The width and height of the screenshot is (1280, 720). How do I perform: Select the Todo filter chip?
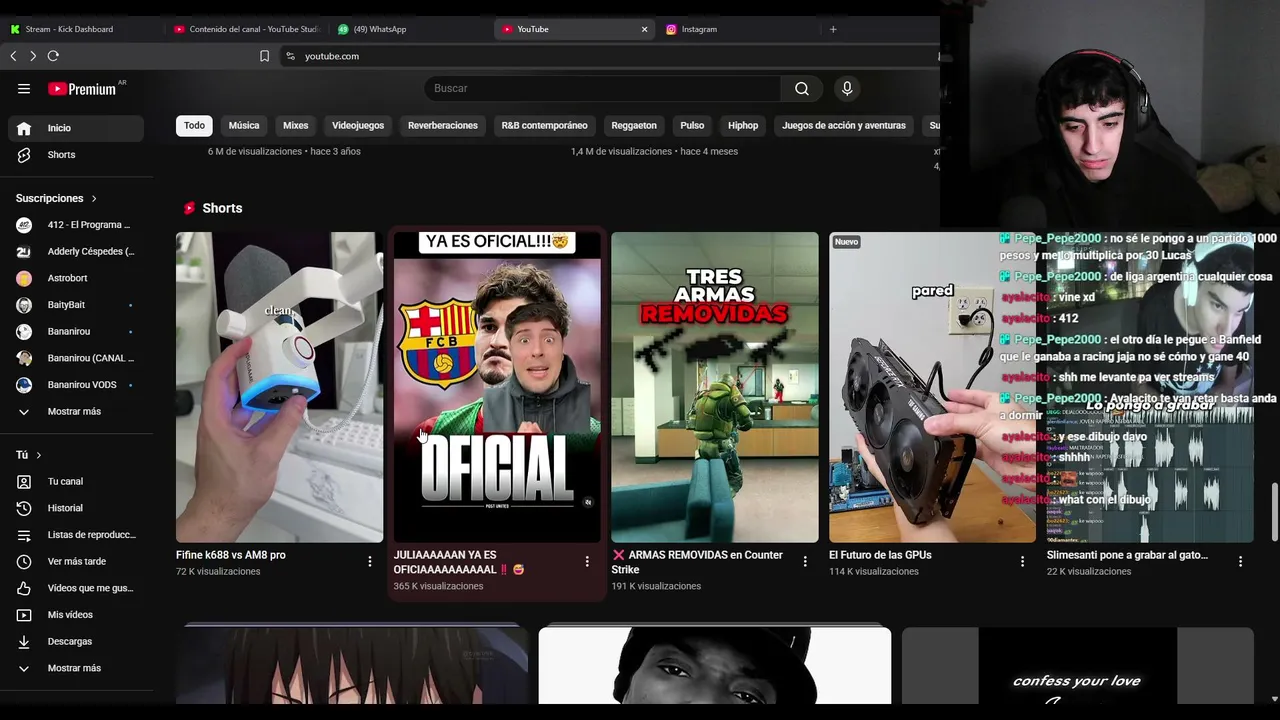pos(194,125)
